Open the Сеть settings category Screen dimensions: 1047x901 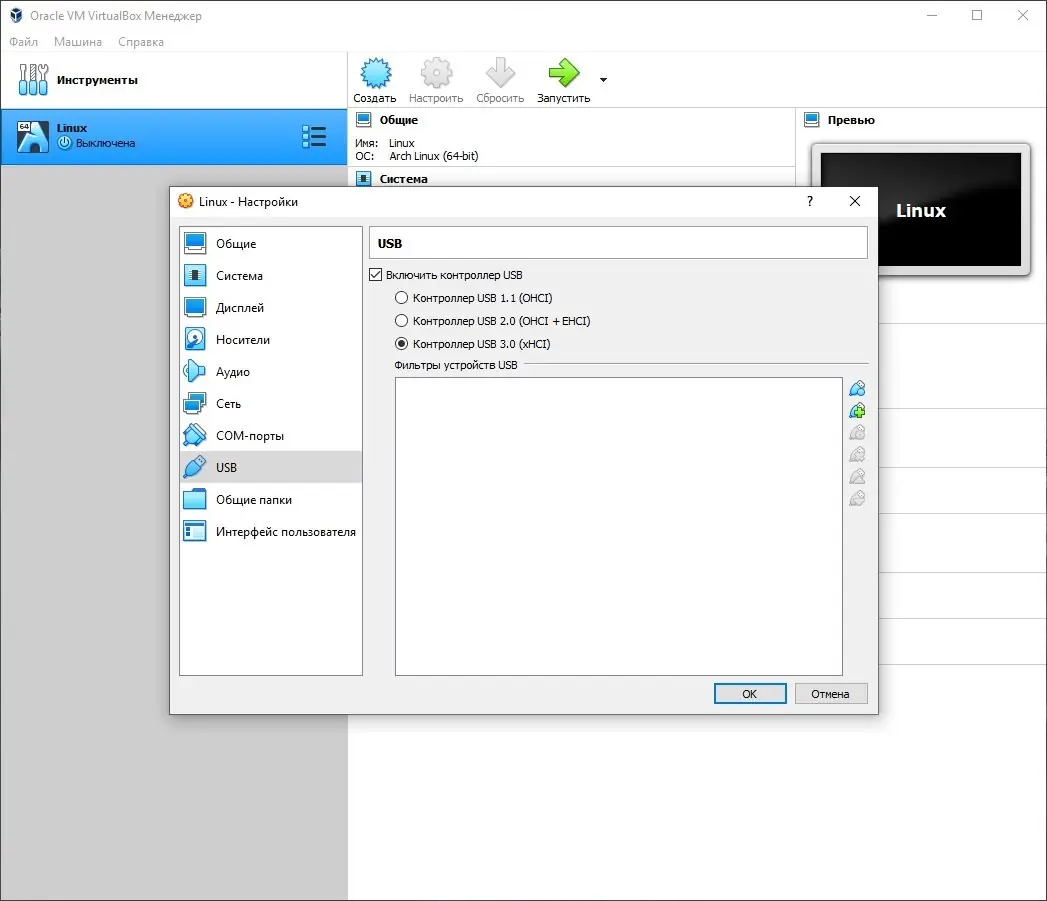(x=271, y=404)
